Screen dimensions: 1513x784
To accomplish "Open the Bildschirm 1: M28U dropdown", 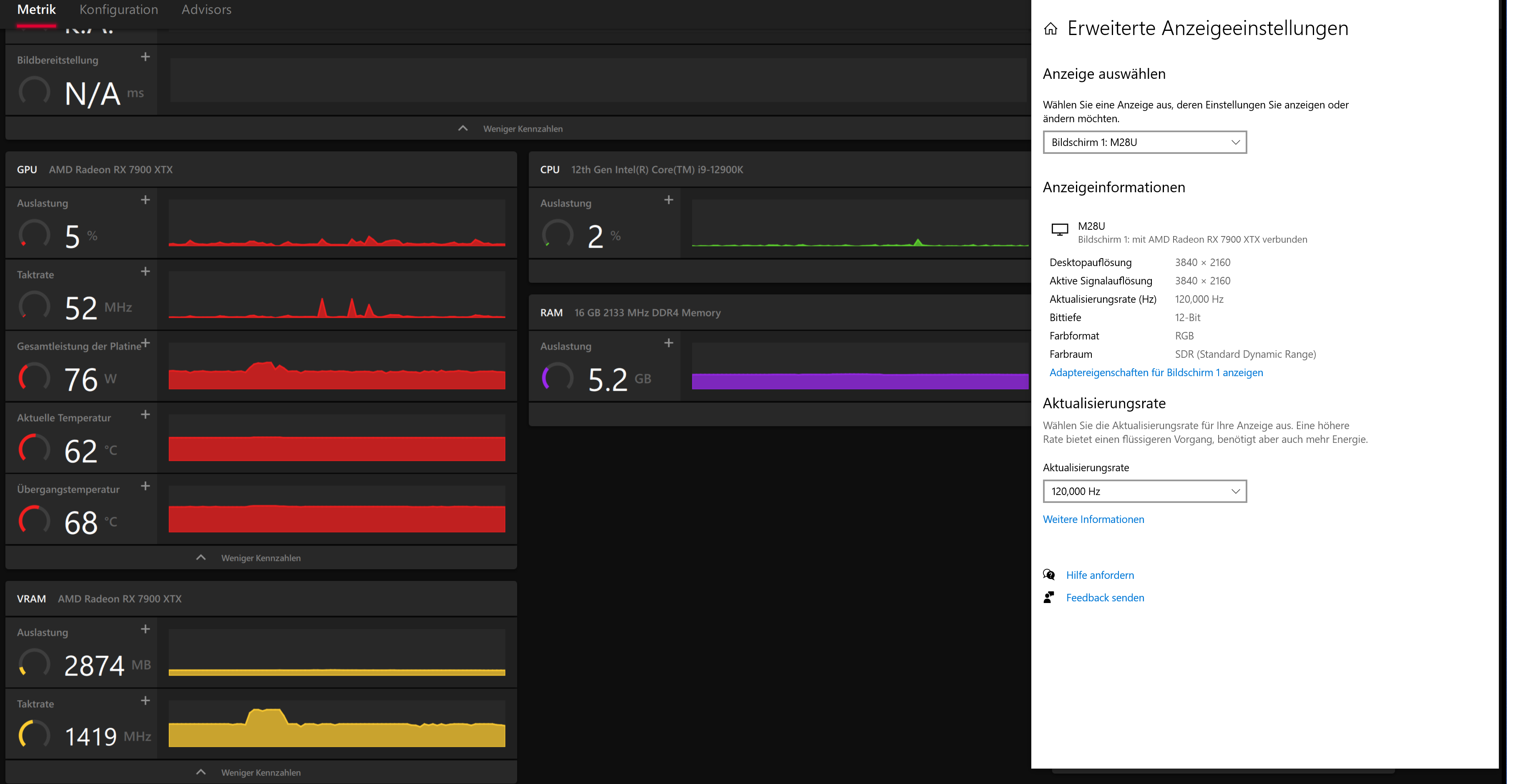I will coord(1144,142).
